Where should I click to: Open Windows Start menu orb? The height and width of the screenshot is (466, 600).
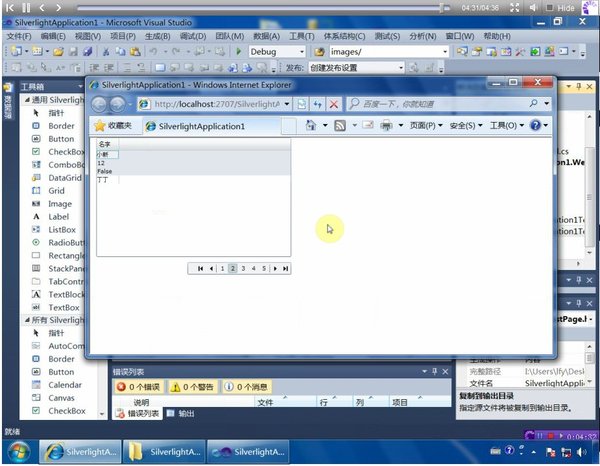point(19,452)
